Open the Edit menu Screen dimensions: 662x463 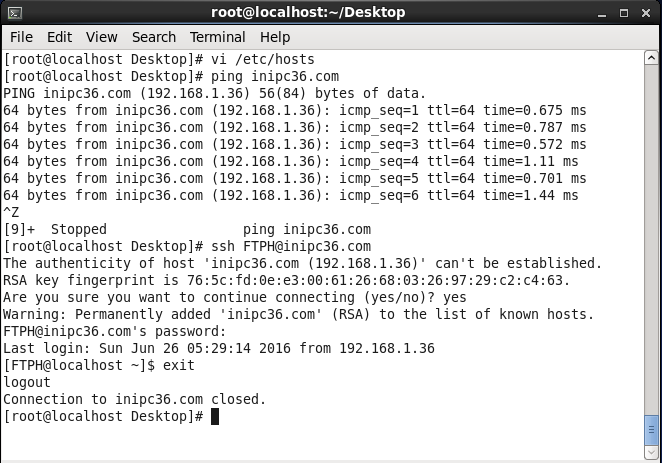coord(59,37)
